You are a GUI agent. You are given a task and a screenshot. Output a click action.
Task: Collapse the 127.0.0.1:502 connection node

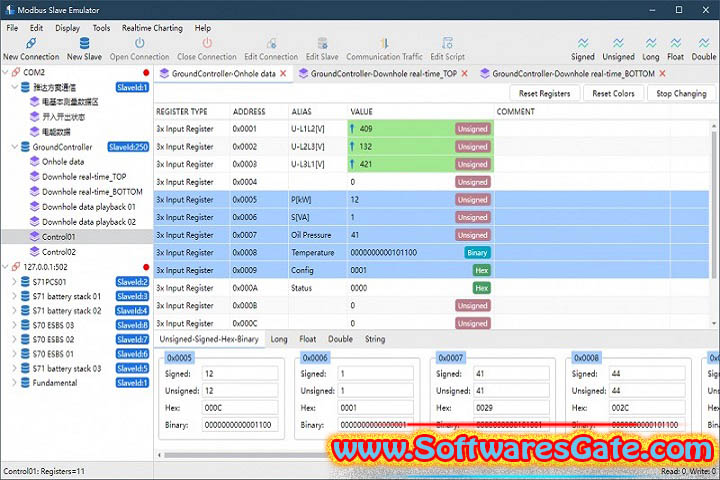[6, 267]
